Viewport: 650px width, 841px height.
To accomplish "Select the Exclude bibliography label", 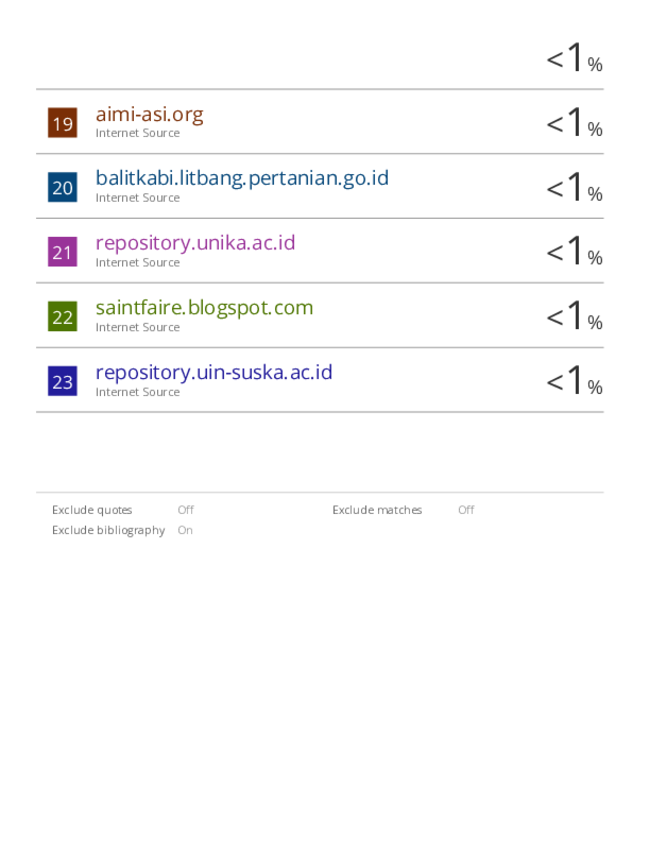I will (108, 530).
